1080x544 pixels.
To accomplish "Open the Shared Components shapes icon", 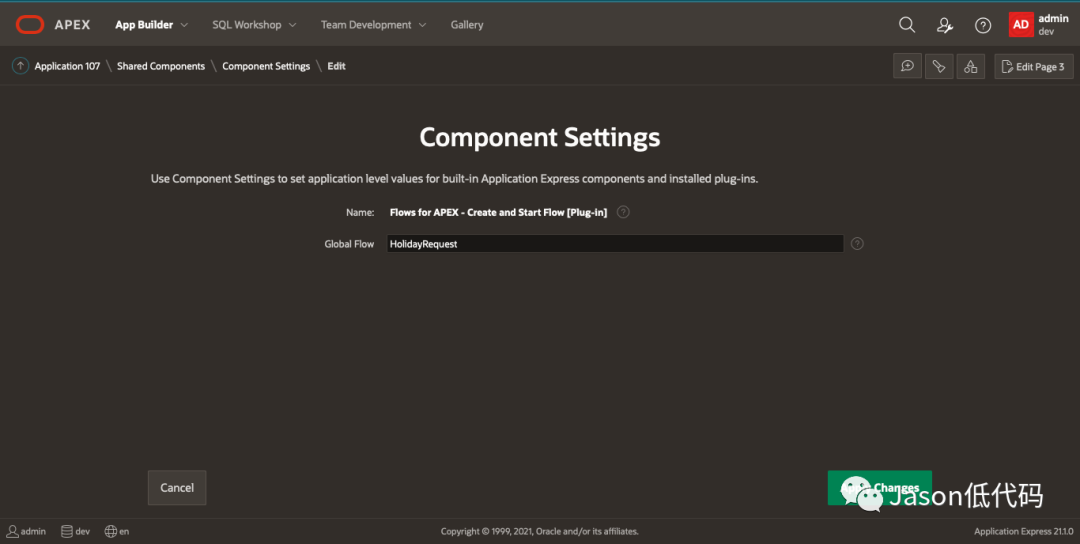I will (x=970, y=66).
